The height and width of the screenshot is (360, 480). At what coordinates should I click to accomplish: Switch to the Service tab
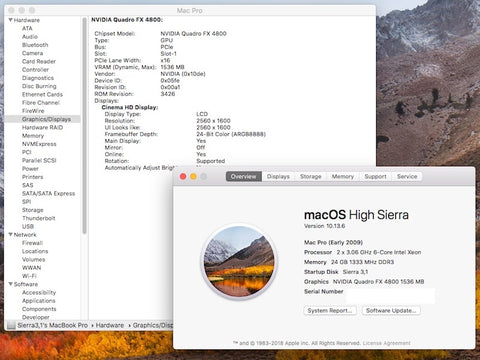tap(407, 176)
